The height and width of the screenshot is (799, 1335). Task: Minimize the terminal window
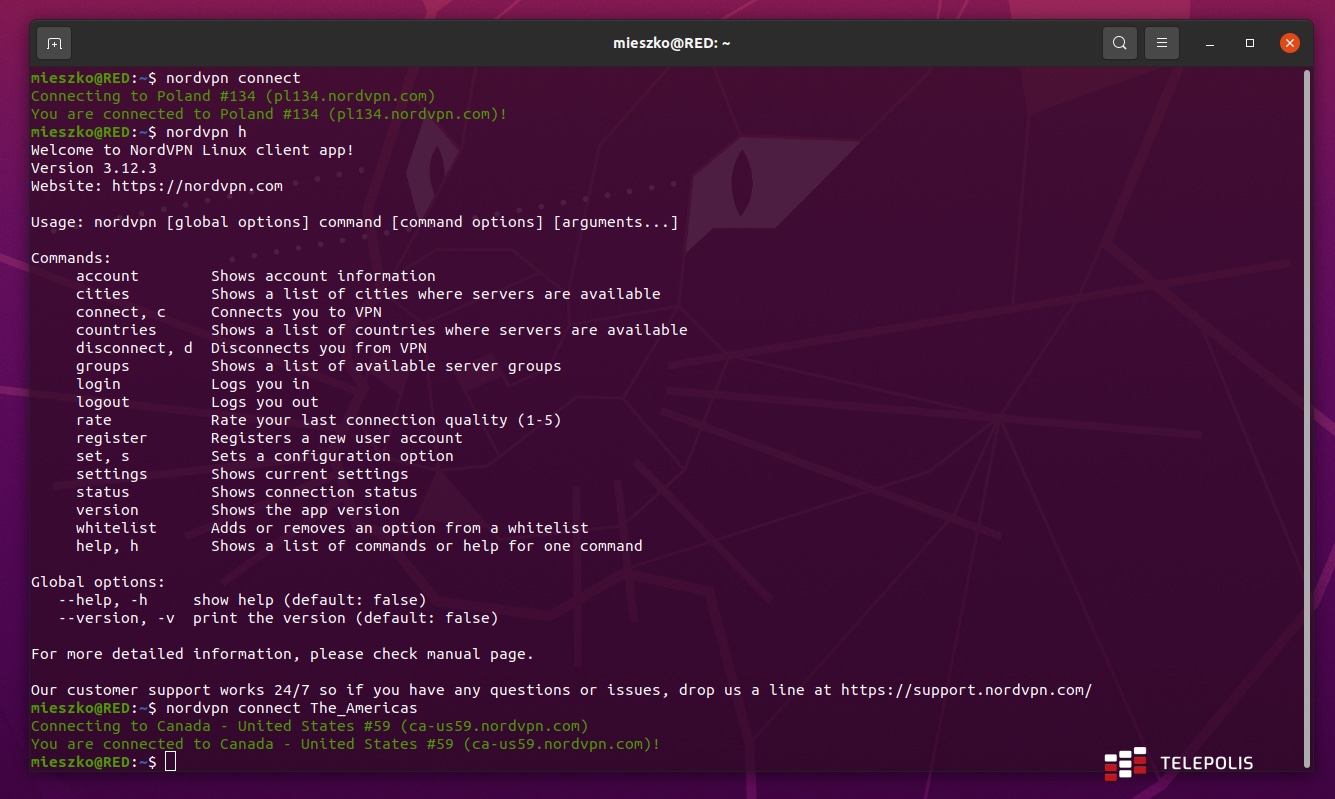pos(1211,44)
